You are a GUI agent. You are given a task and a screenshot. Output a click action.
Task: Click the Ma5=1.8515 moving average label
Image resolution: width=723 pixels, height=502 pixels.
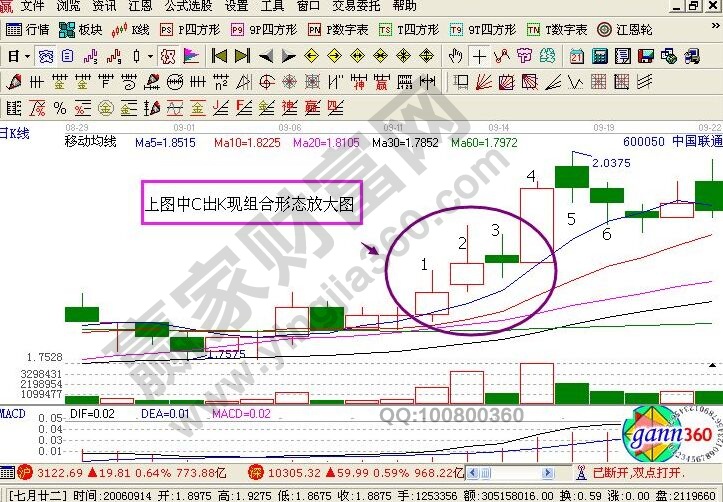click(x=166, y=143)
